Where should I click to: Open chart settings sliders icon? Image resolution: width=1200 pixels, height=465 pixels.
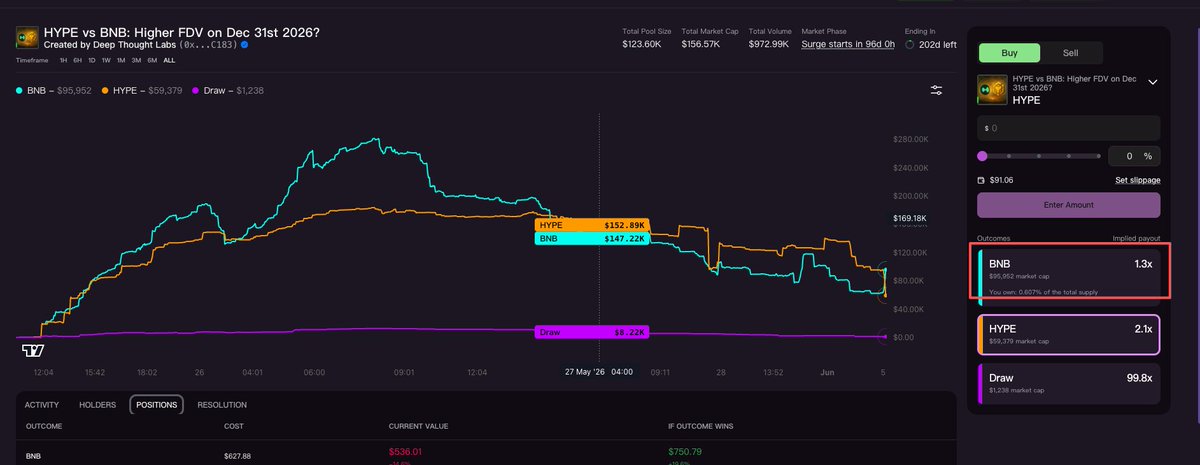click(x=936, y=90)
